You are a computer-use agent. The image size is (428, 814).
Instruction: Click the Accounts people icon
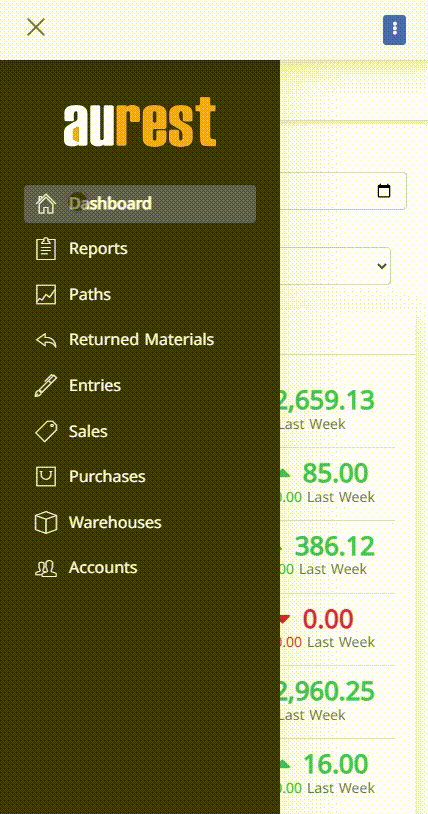point(46,568)
